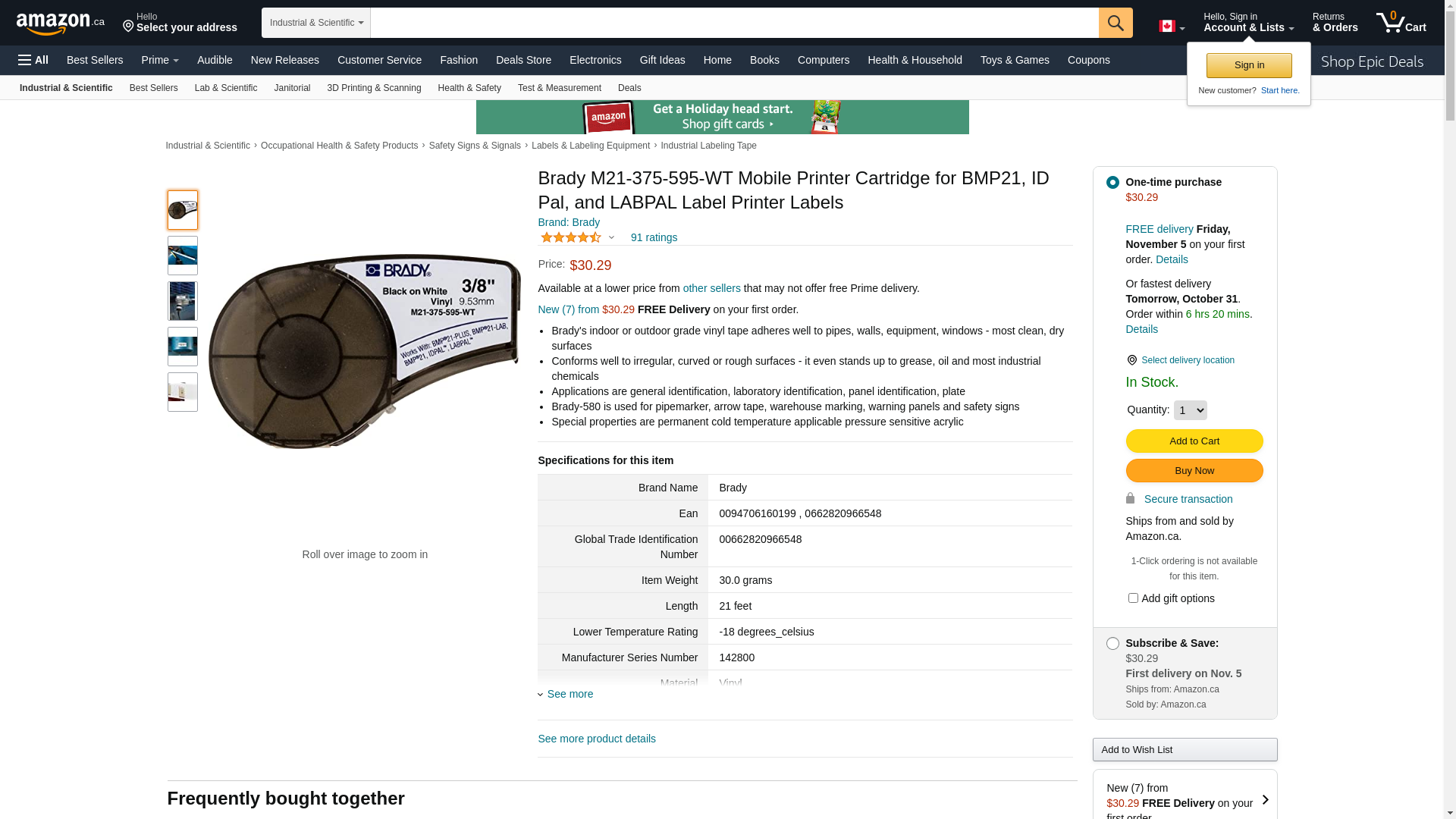Click the search magnifier button
Image resolution: width=1456 pixels, height=819 pixels.
1116,23
